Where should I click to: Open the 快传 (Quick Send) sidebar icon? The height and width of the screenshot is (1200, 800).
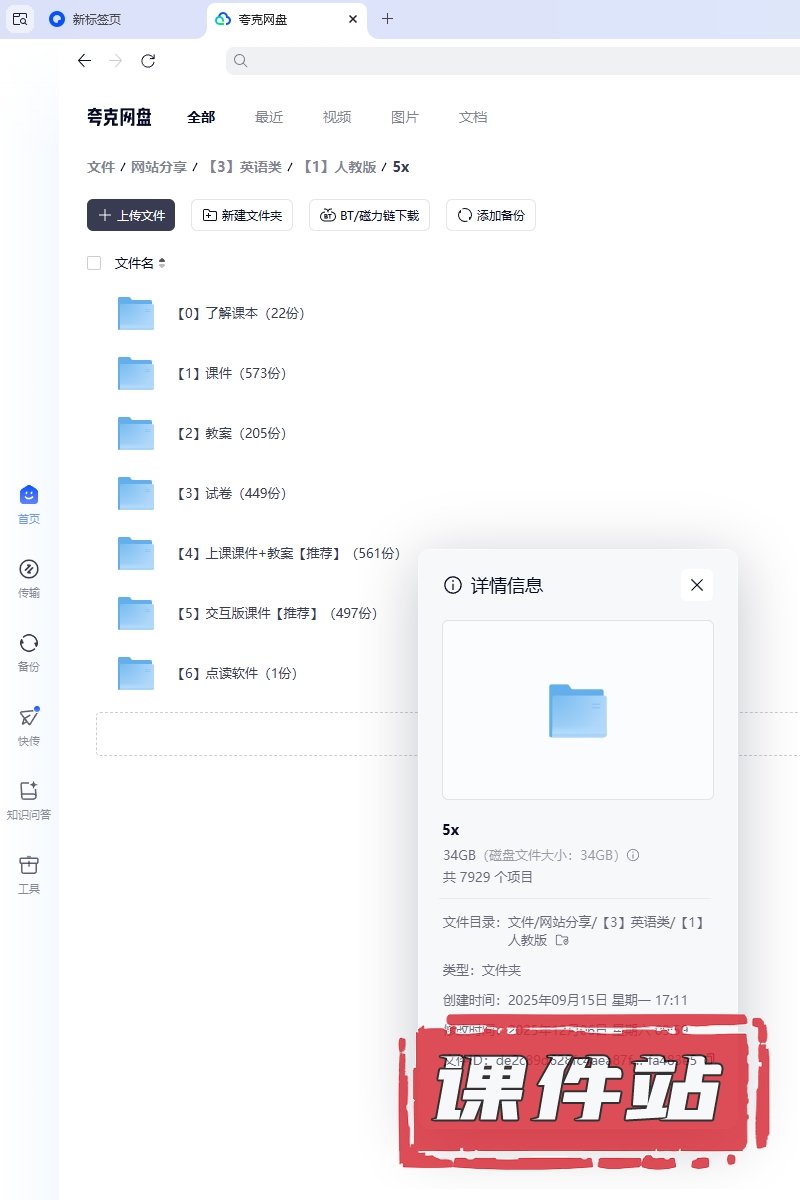29,718
